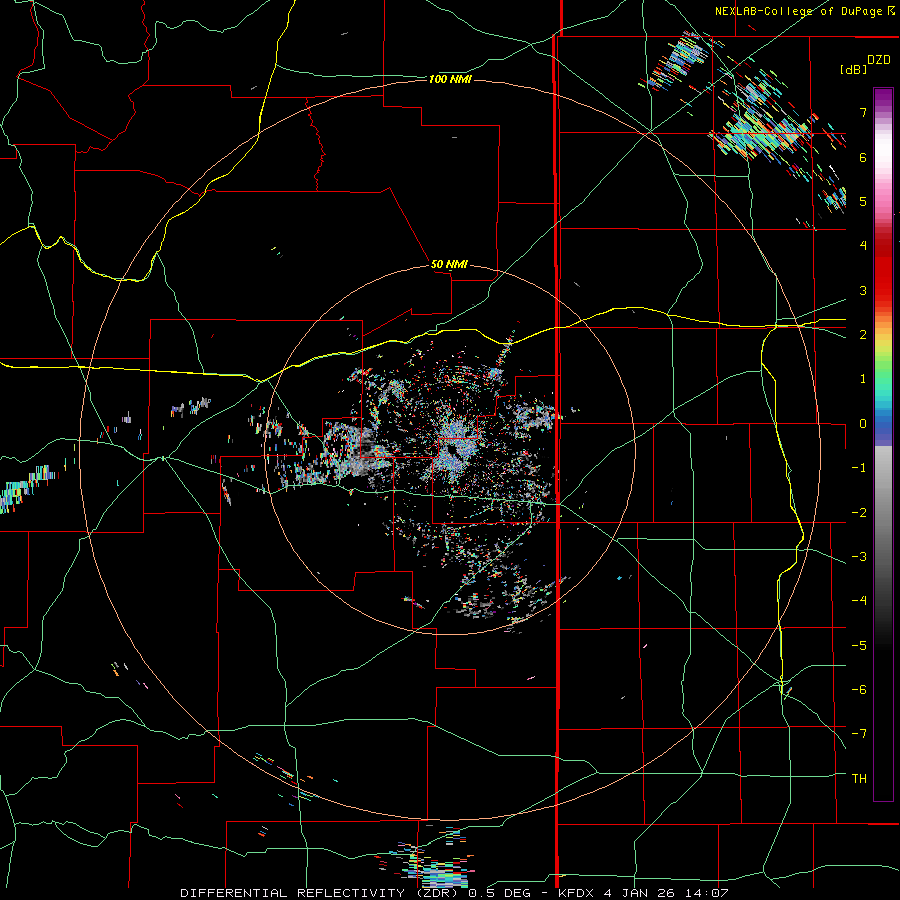Click the -7 dB colorbar label

pos(859,734)
